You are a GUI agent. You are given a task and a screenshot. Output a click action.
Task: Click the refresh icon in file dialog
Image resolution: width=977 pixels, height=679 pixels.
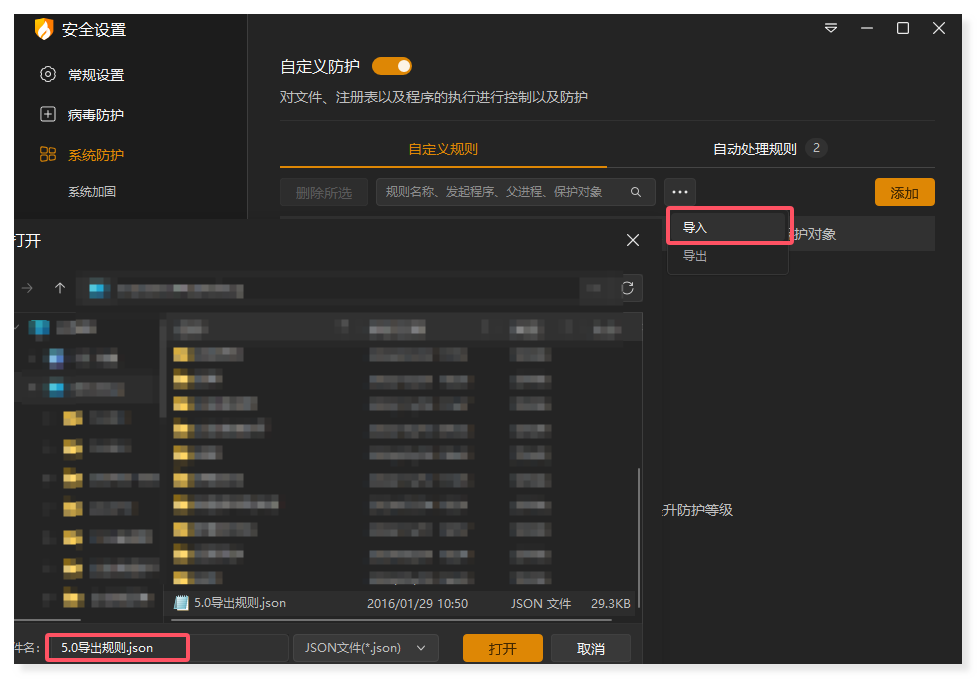(627, 288)
